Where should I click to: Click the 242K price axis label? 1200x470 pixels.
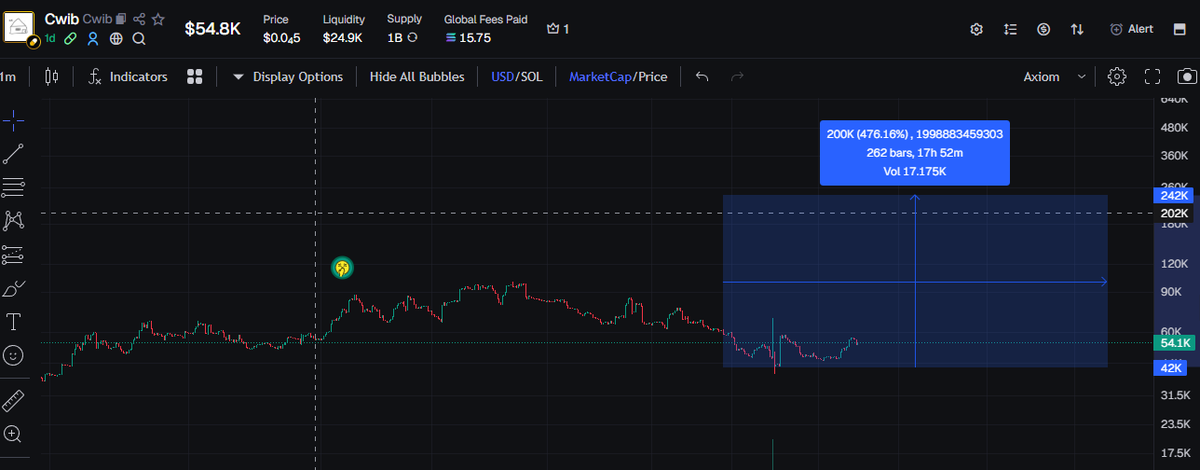pos(1174,195)
